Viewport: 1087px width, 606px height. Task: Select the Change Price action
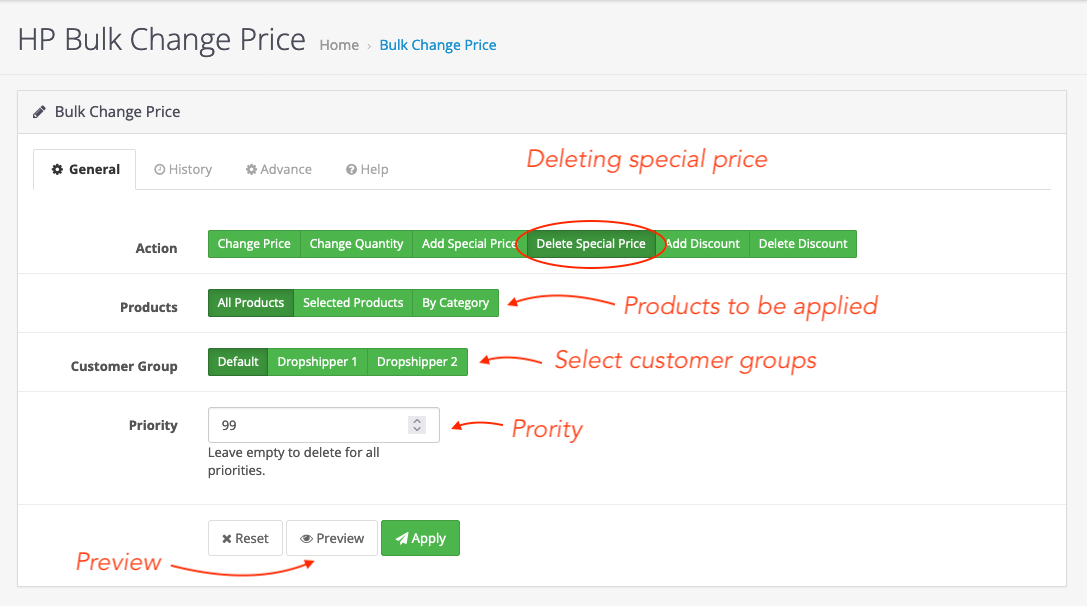click(253, 243)
